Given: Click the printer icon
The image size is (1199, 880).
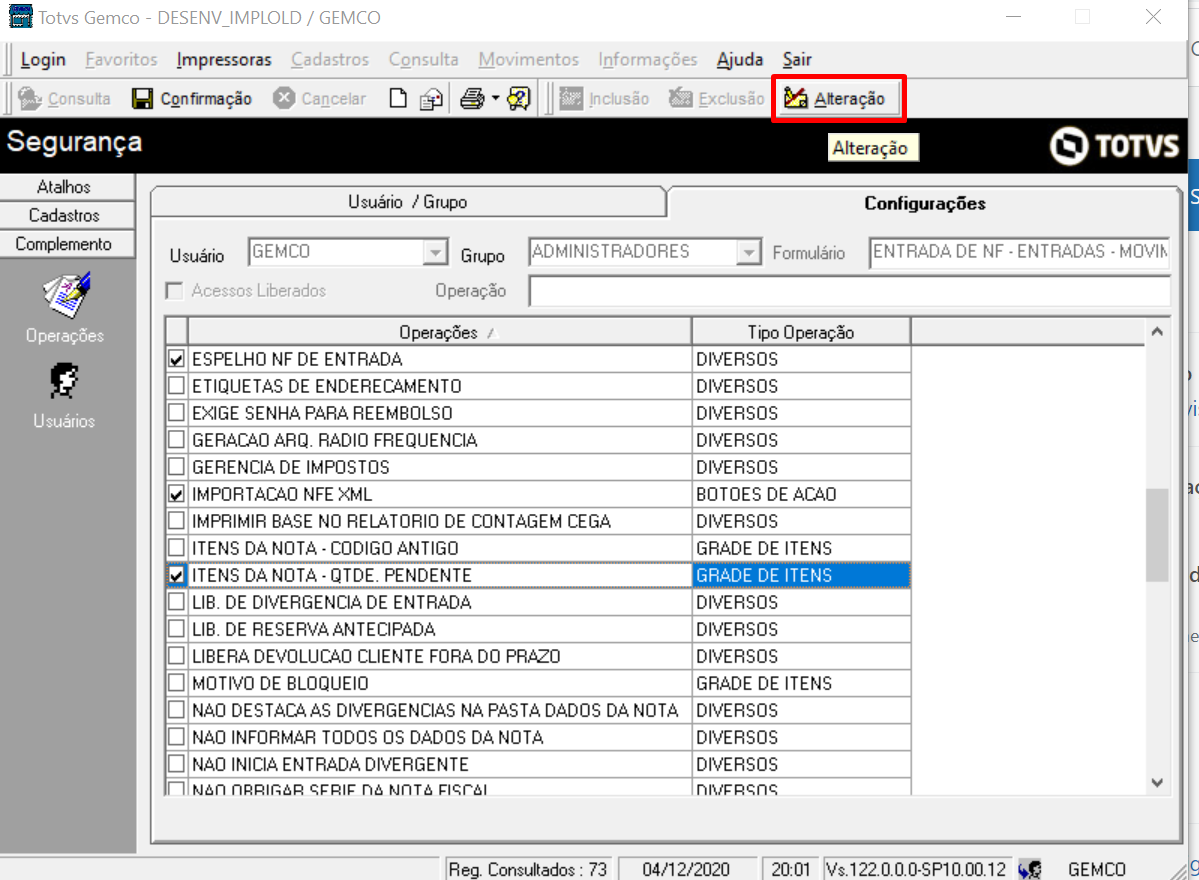Looking at the screenshot, I should click(472, 99).
